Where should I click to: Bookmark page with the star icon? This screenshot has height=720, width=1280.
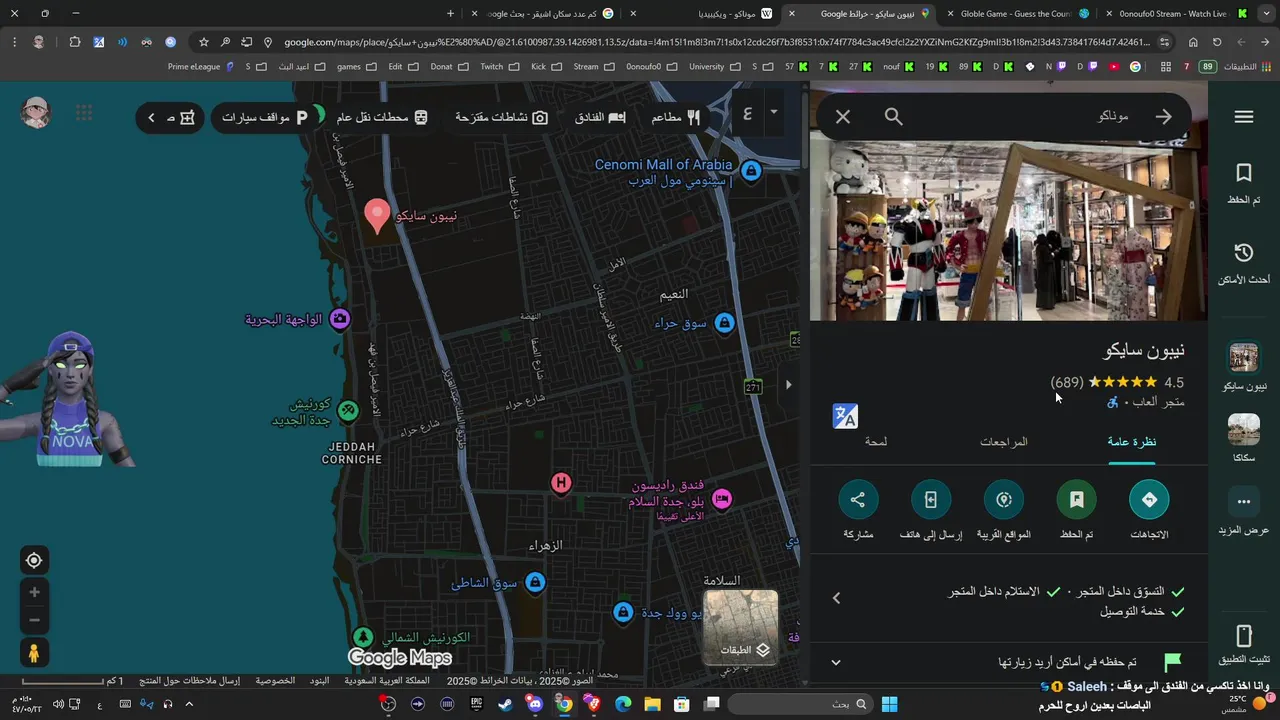pos(204,42)
